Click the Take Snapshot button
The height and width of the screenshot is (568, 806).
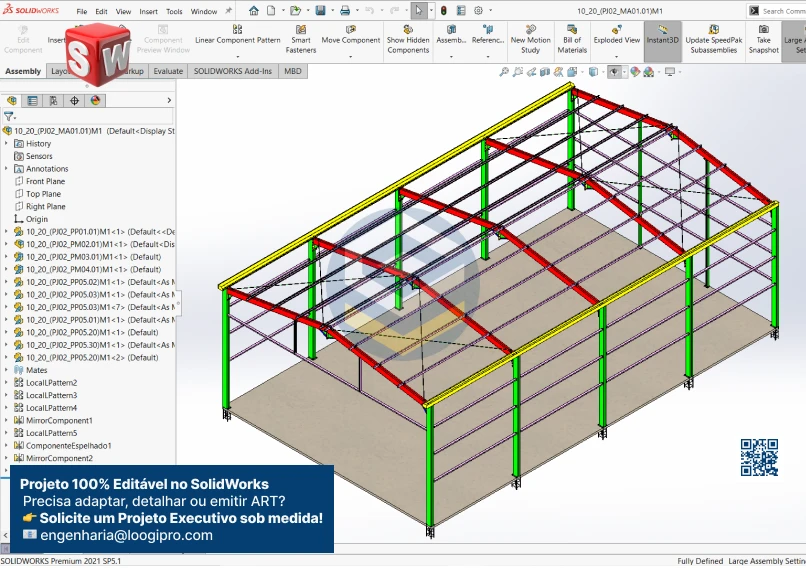[763, 40]
